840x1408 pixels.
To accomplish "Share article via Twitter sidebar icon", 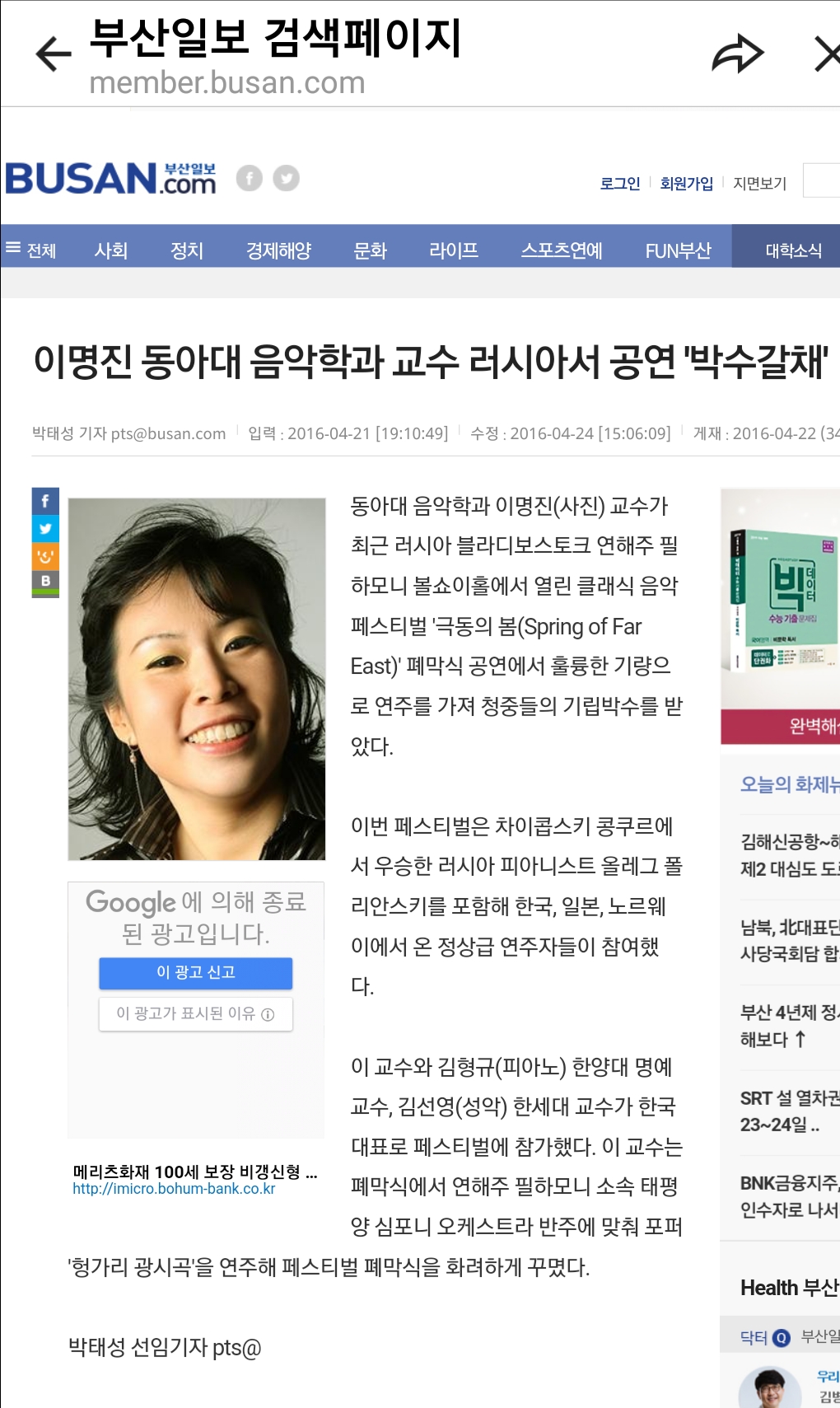I will point(45,528).
